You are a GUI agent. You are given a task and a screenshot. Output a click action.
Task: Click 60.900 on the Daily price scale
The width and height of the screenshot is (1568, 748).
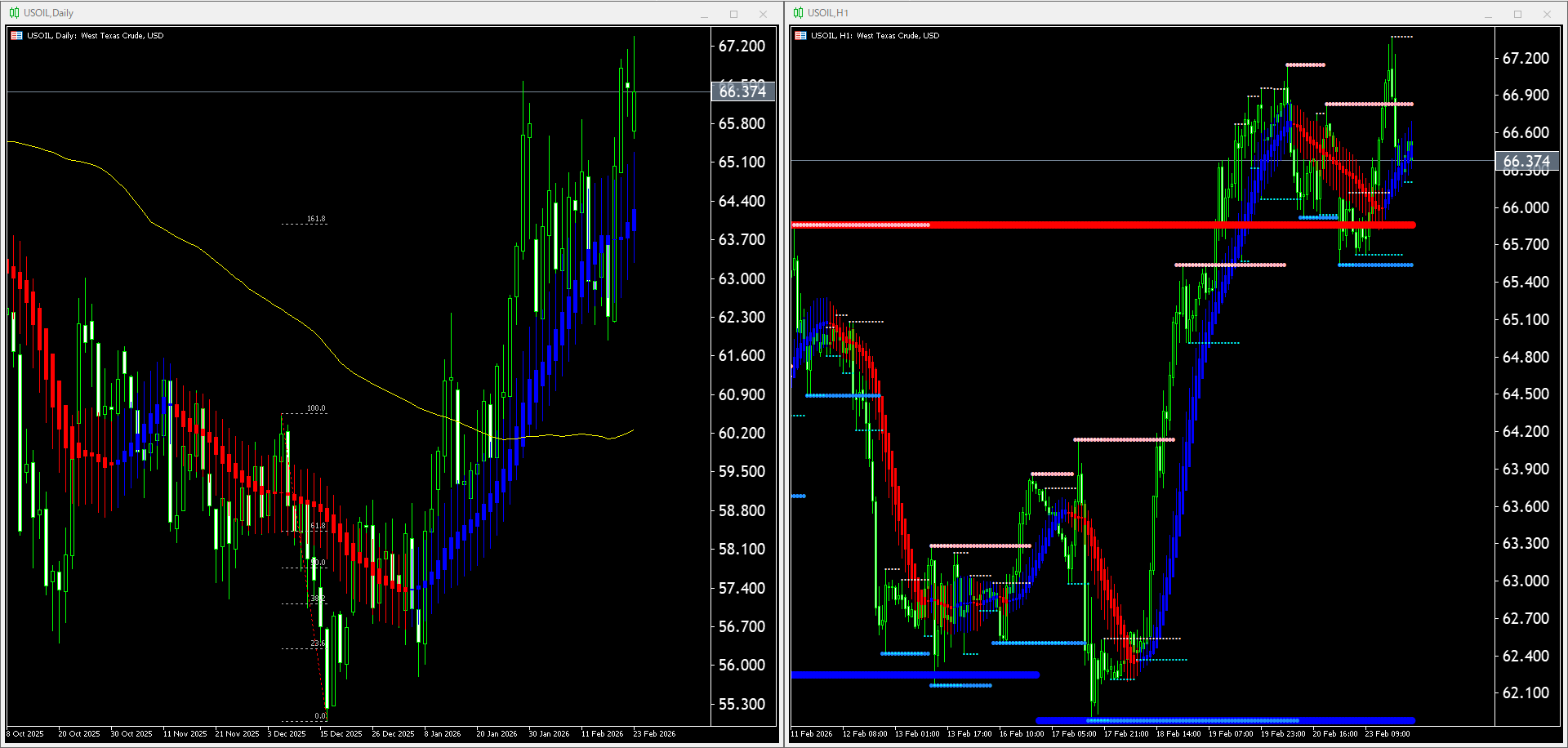point(742,395)
